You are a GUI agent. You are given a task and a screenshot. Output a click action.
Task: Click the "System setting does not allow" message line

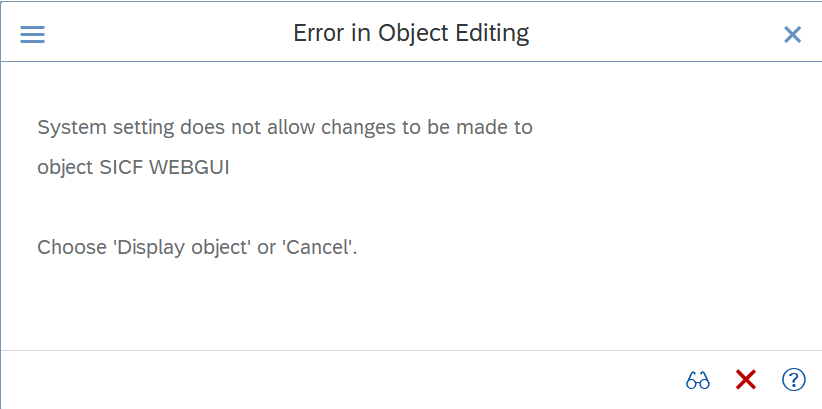pyautogui.click(x=285, y=127)
